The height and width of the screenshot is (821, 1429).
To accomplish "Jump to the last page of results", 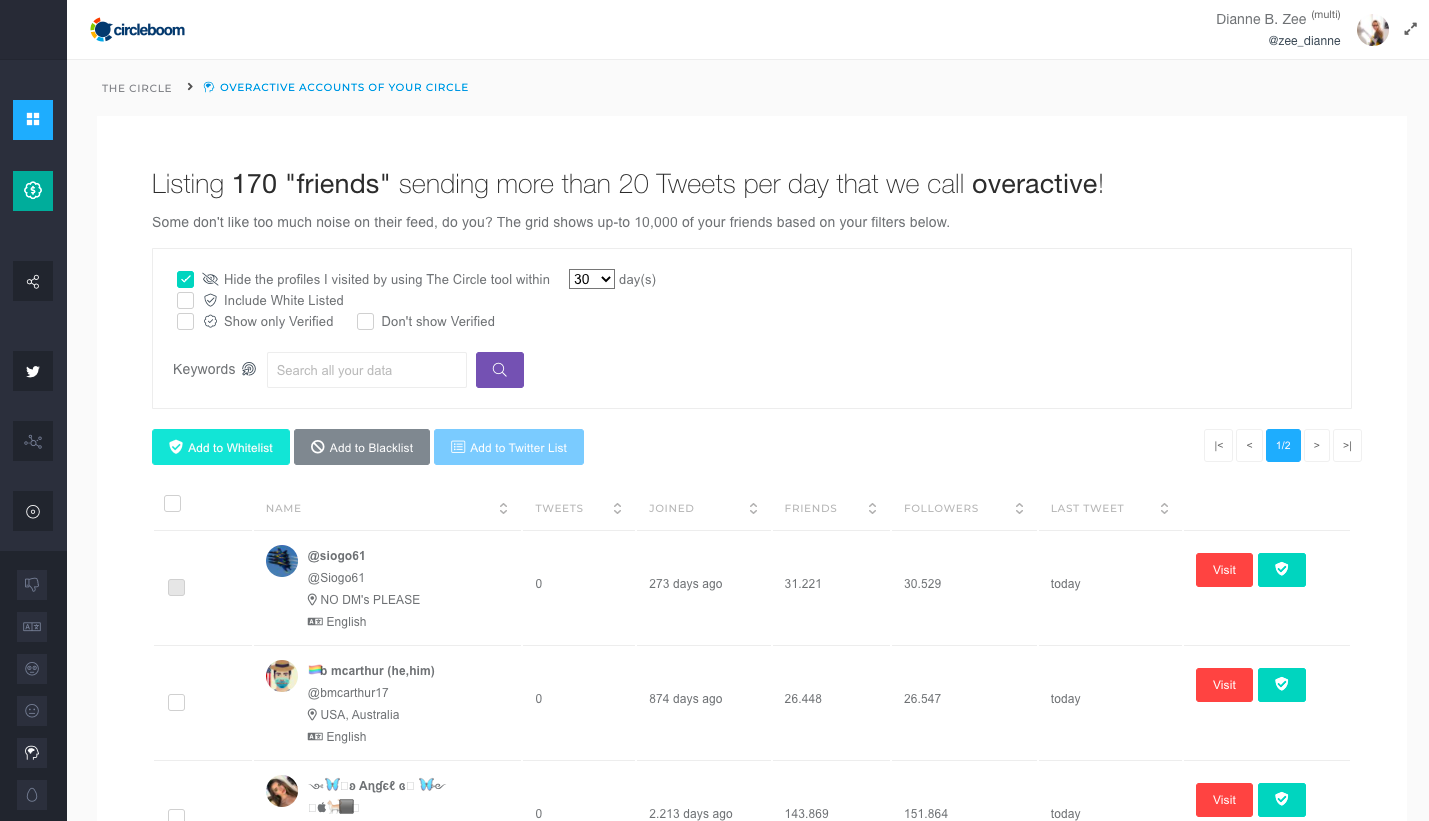I will coord(1347,445).
